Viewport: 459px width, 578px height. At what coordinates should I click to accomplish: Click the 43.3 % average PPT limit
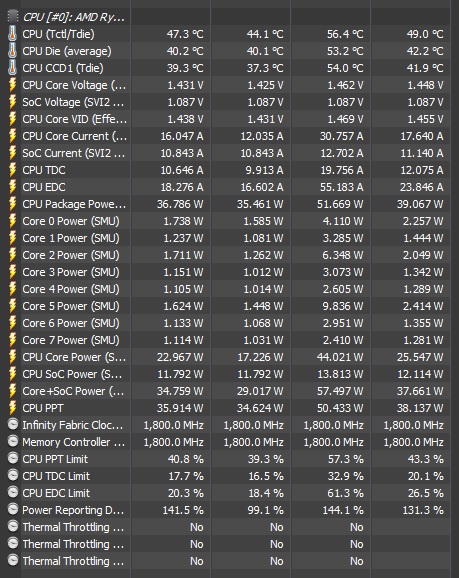[x=425, y=459]
